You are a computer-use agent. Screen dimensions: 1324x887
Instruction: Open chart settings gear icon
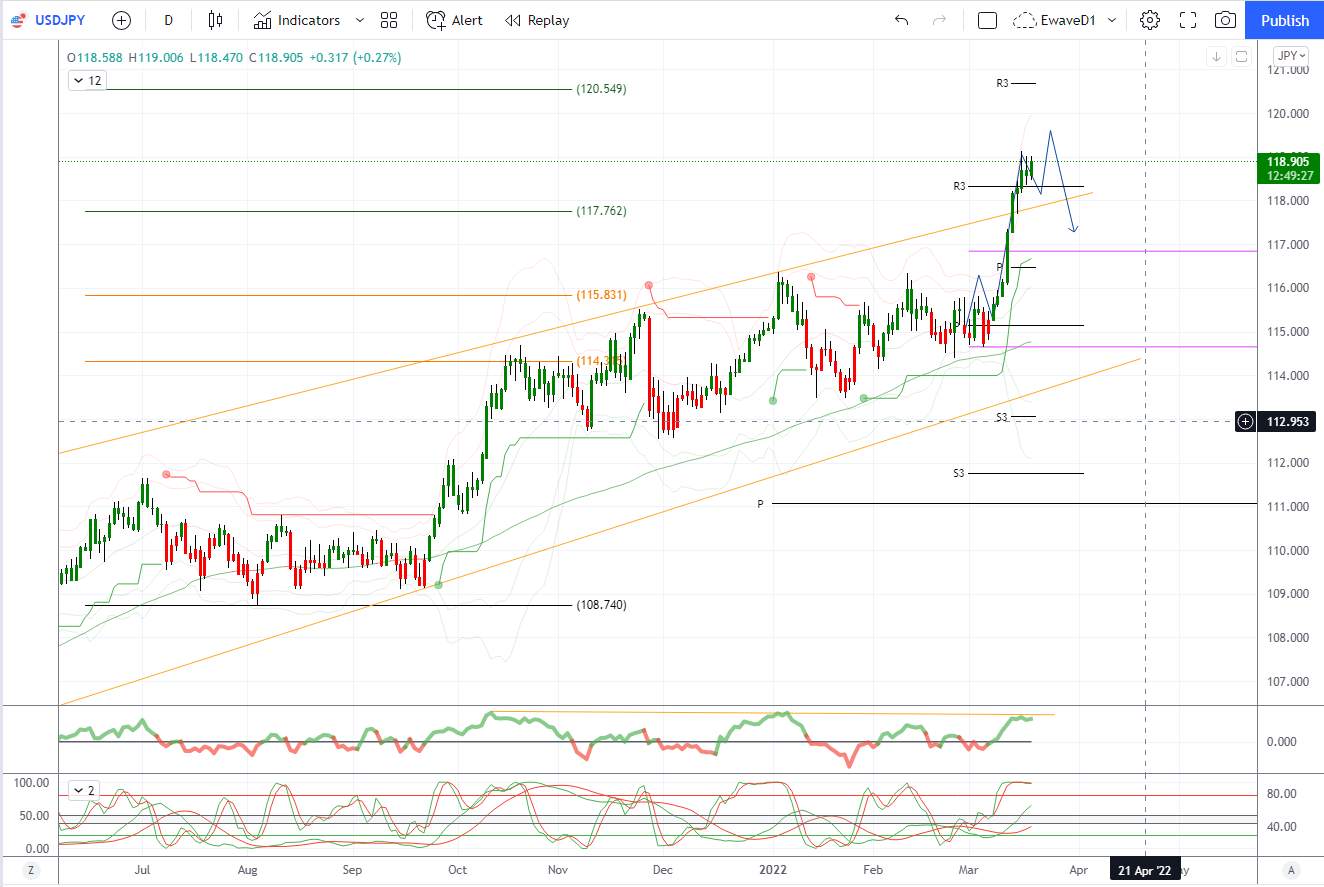[x=1150, y=20]
